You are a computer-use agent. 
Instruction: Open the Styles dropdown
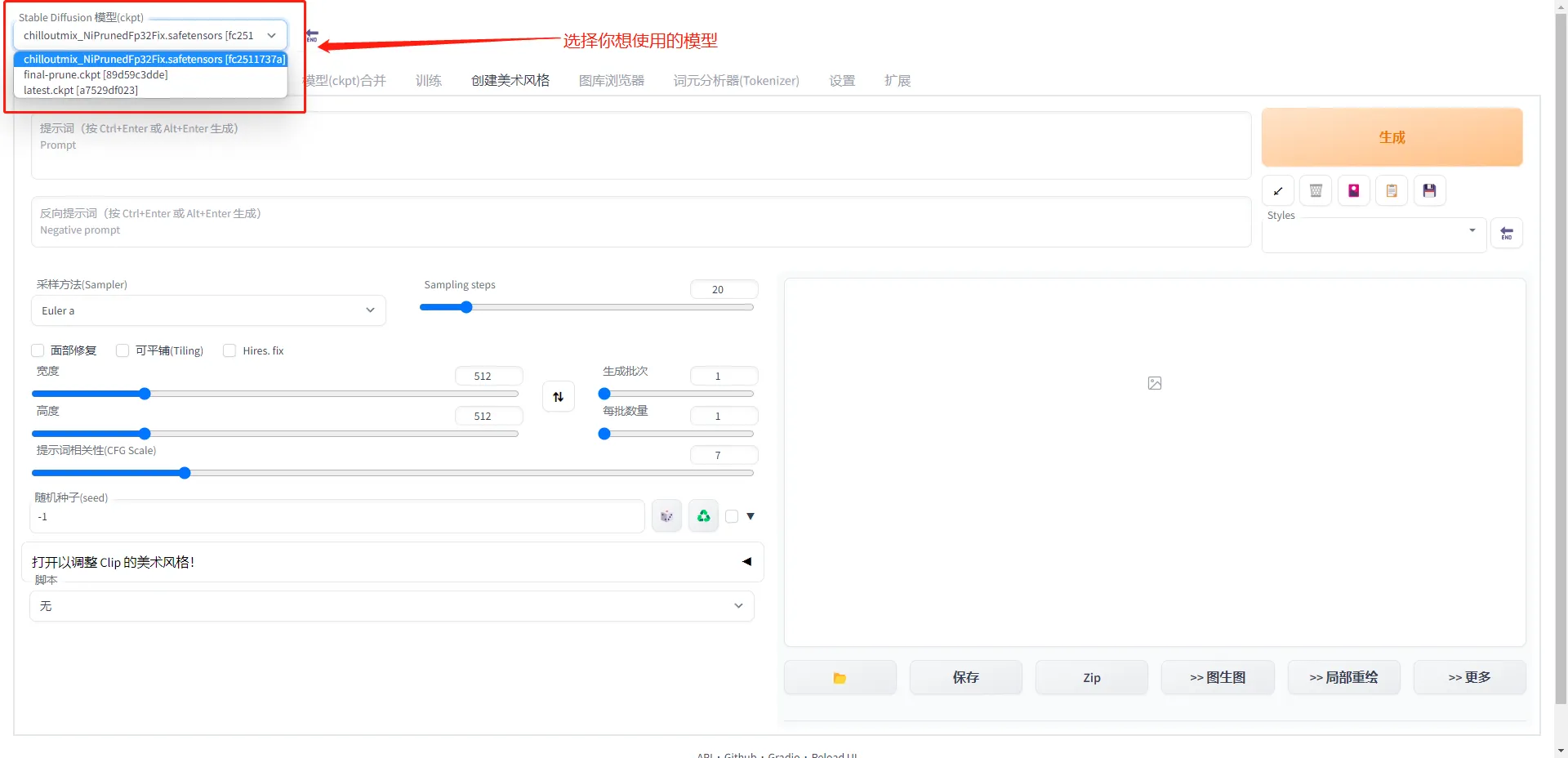click(1374, 234)
